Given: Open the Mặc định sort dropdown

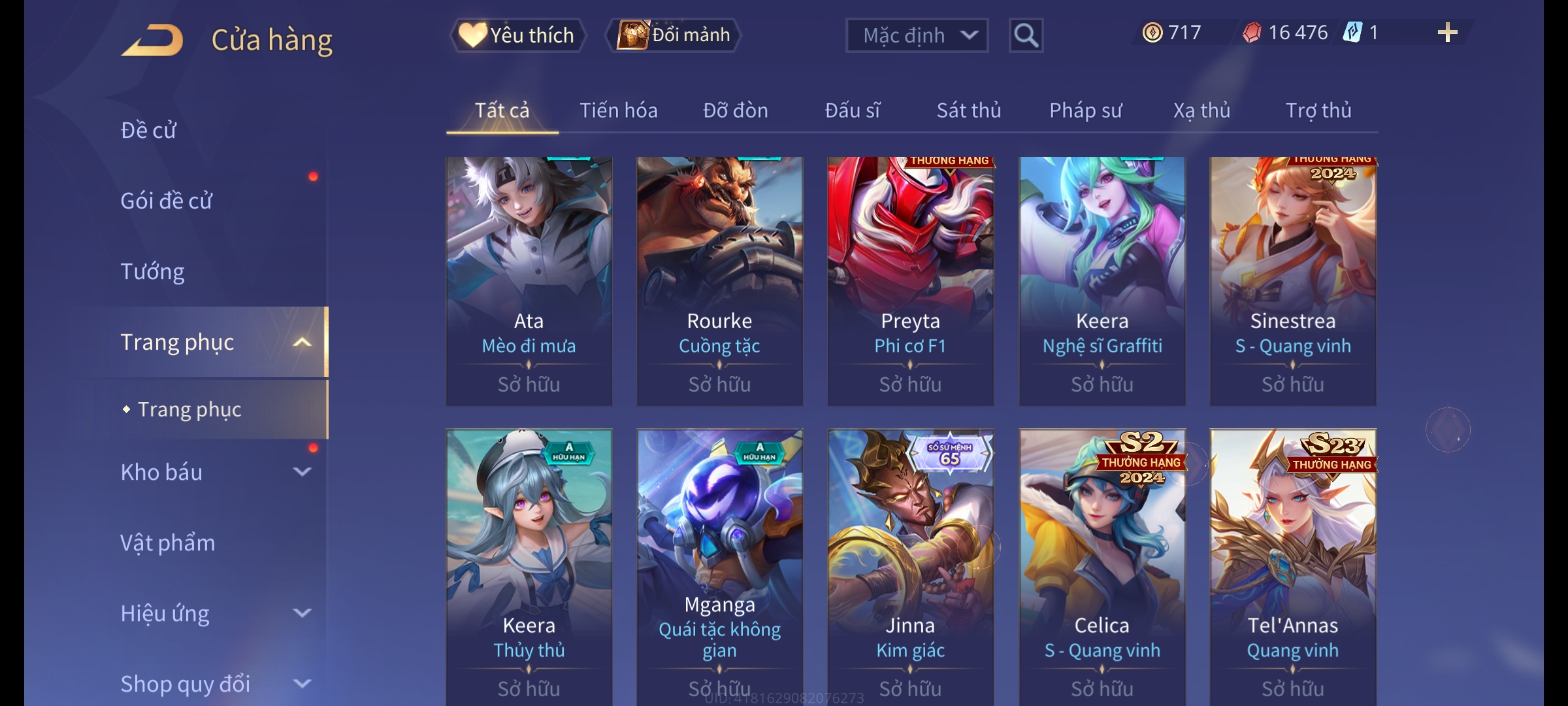Looking at the screenshot, I should pos(917,35).
